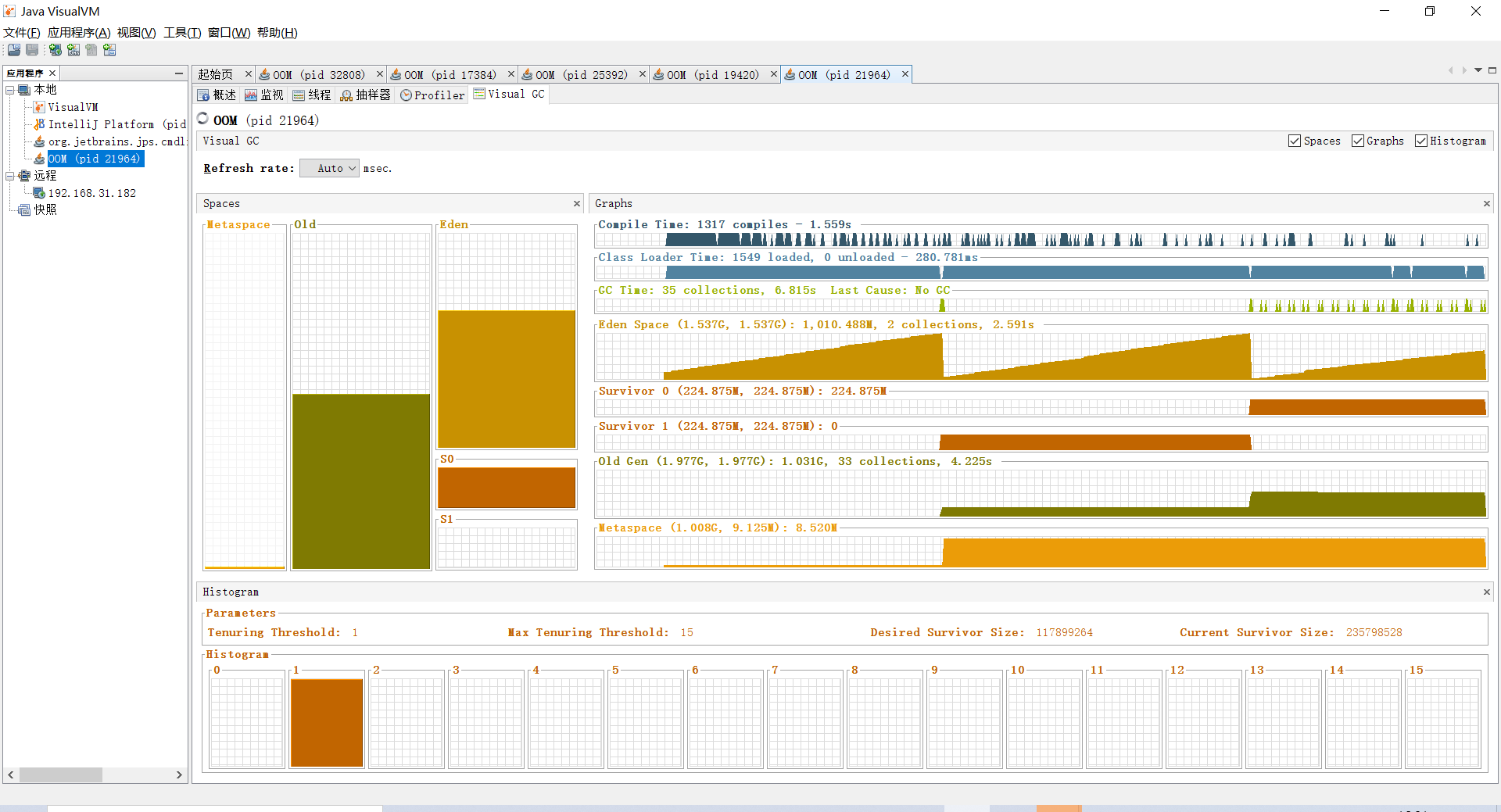
Task: Open remote host 192.168.31.182
Action: pos(92,193)
